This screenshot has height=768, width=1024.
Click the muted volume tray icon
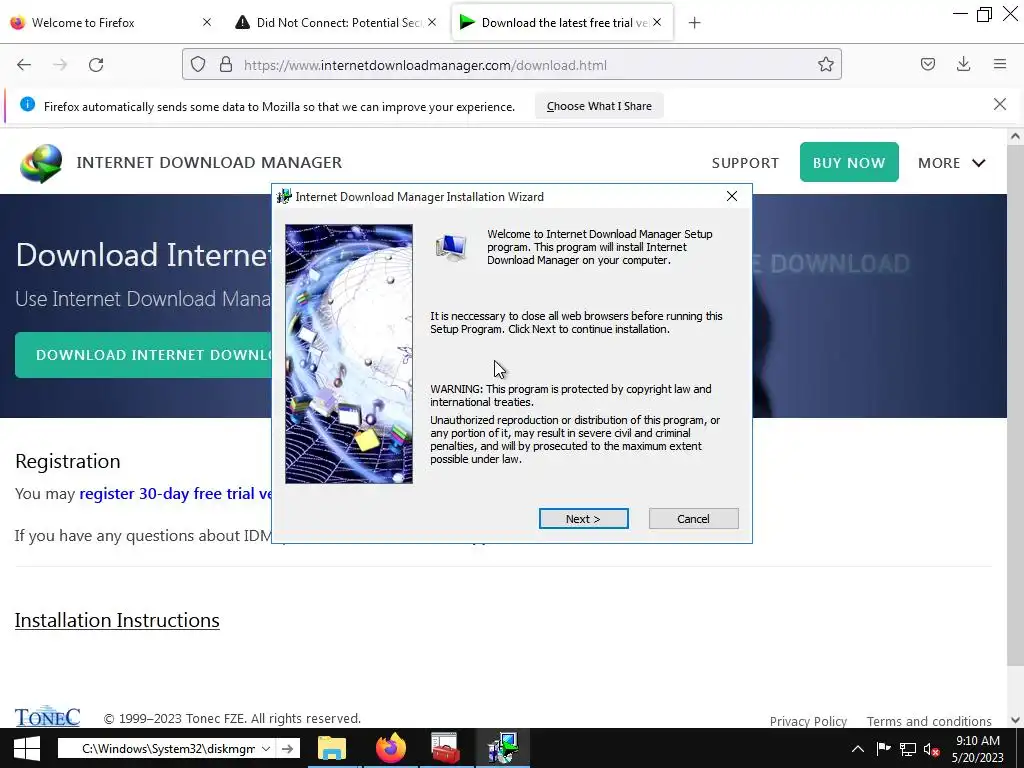(x=931, y=749)
